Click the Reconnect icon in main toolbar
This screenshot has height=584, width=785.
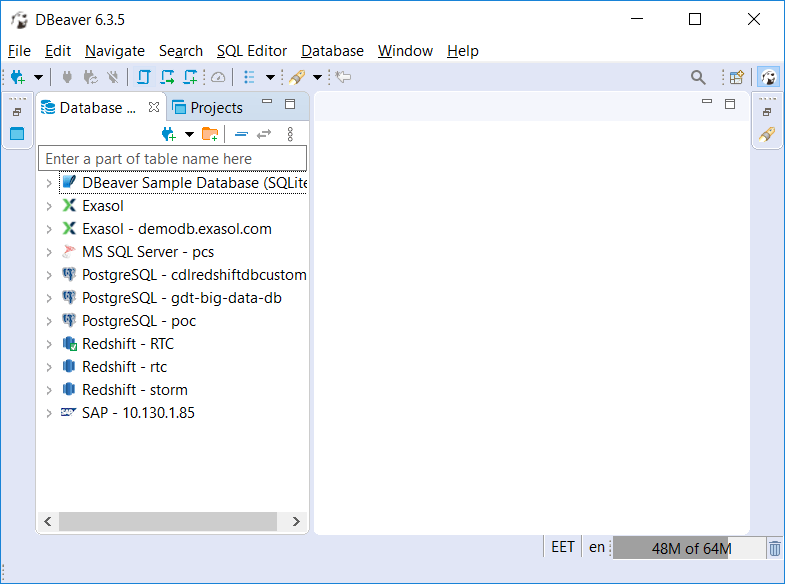(90, 77)
